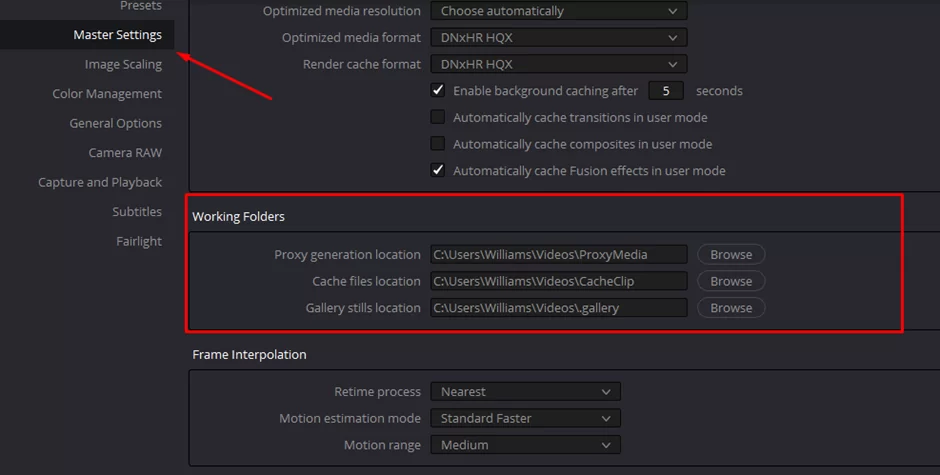
Task: Check automatically cache composites in user mode
Action: coord(438,144)
